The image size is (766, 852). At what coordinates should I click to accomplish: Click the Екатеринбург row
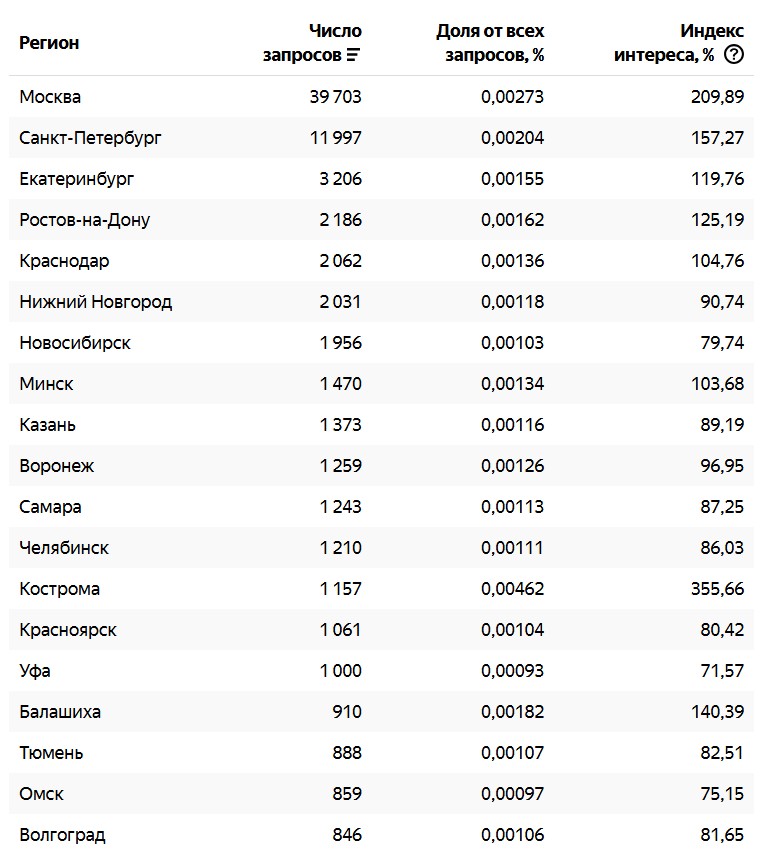[x=381, y=179]
